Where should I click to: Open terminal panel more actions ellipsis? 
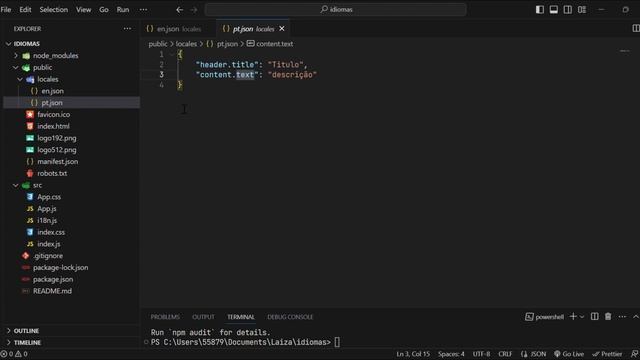pos(622,317)
